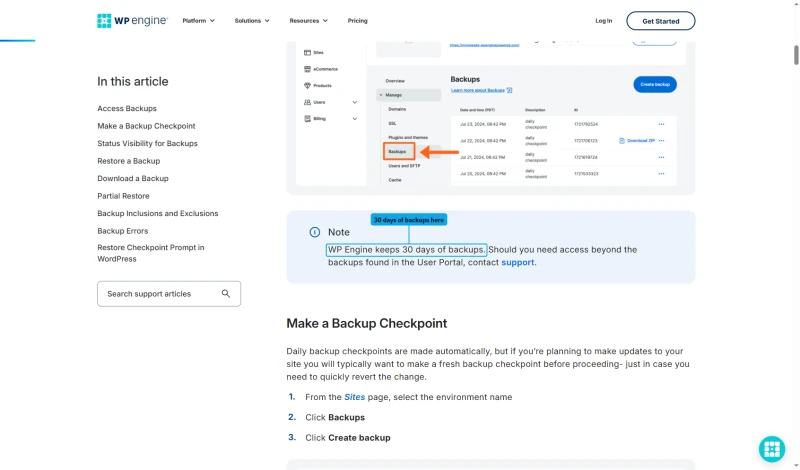The height and width of the screenshot is (470, 800).
Task: Jump to Partial Restore section
Action: pyautogui.click(x=123, y=196)
